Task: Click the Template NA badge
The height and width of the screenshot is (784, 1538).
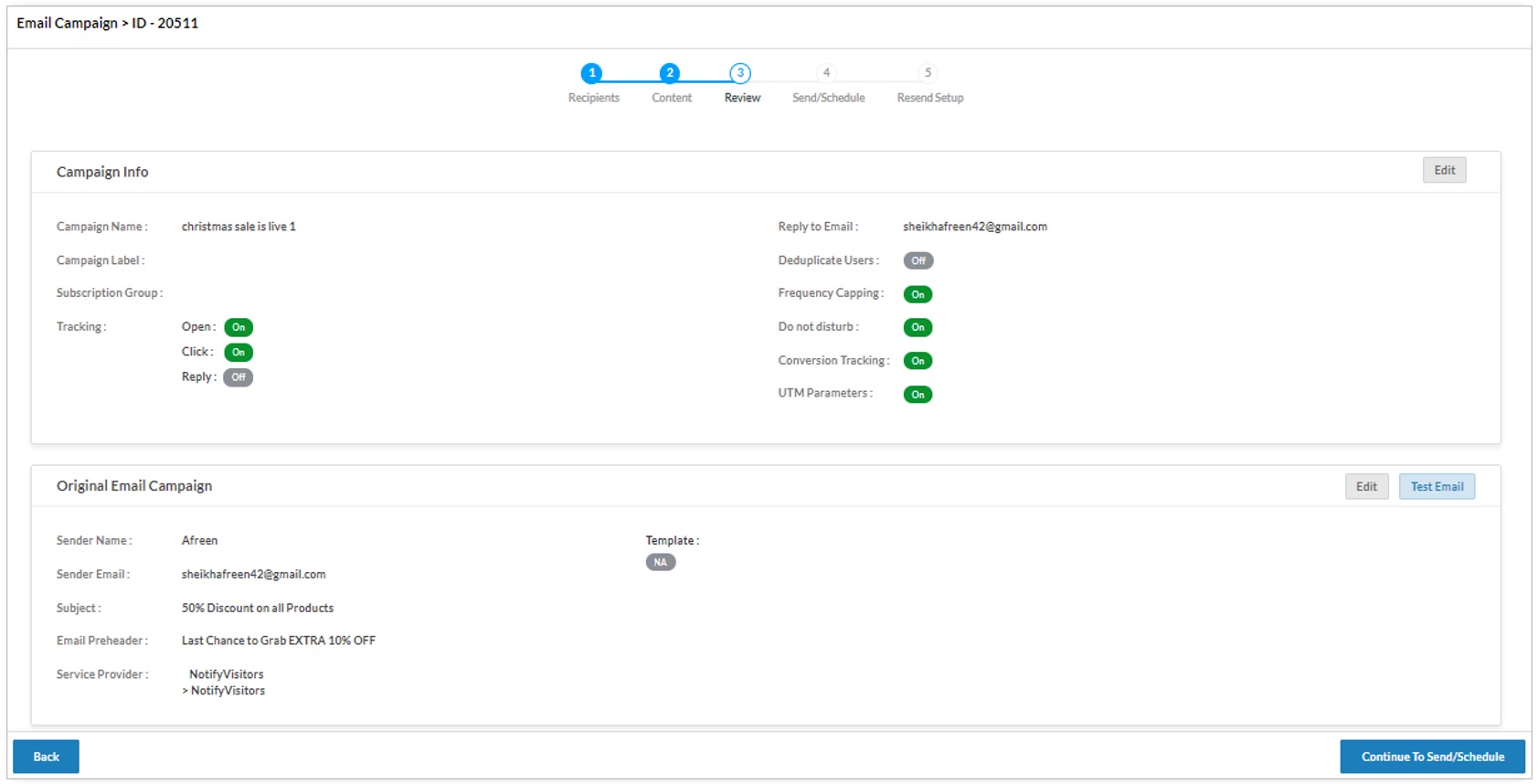Action: 661,563
